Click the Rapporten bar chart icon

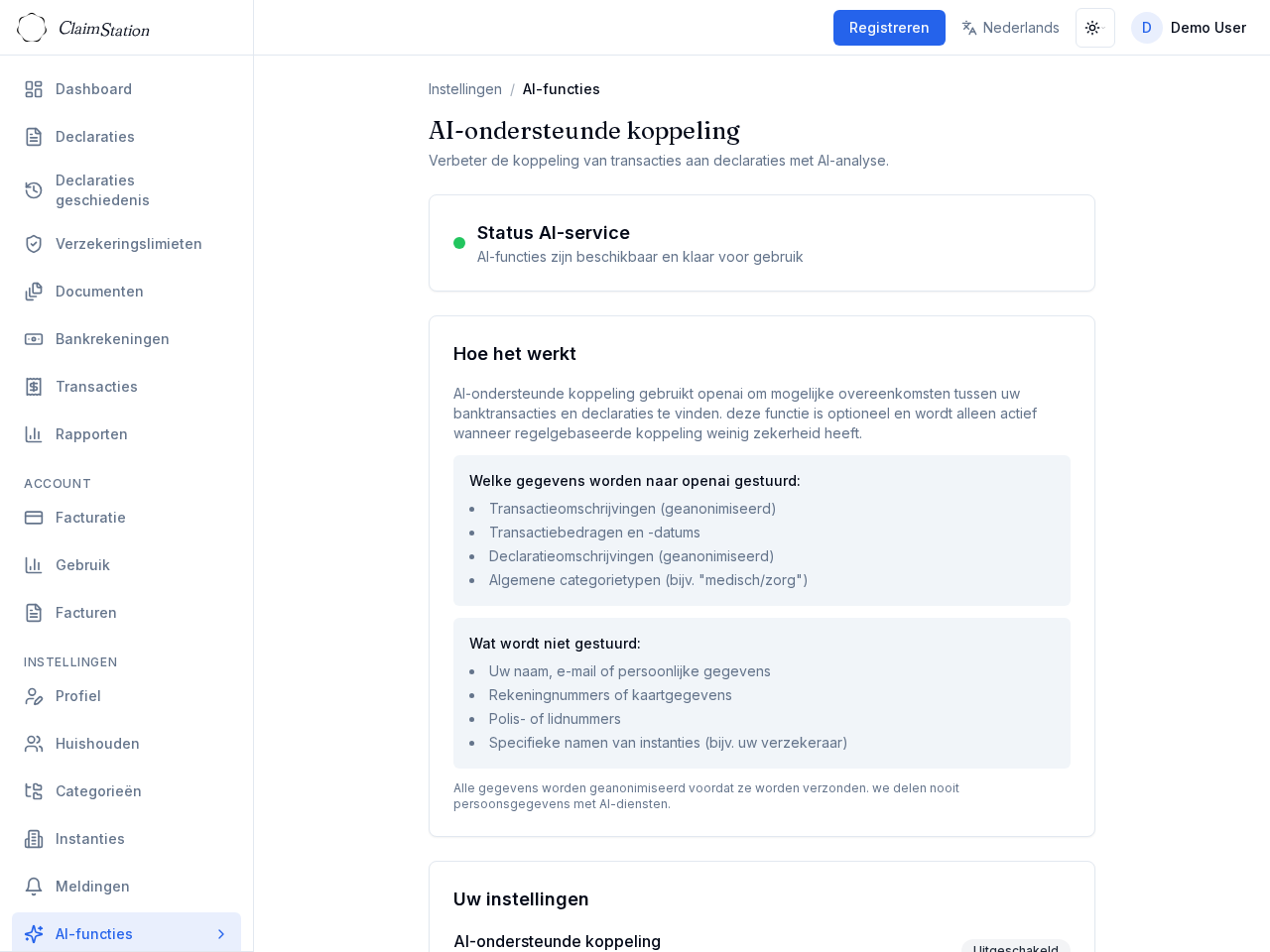[34, 434]
